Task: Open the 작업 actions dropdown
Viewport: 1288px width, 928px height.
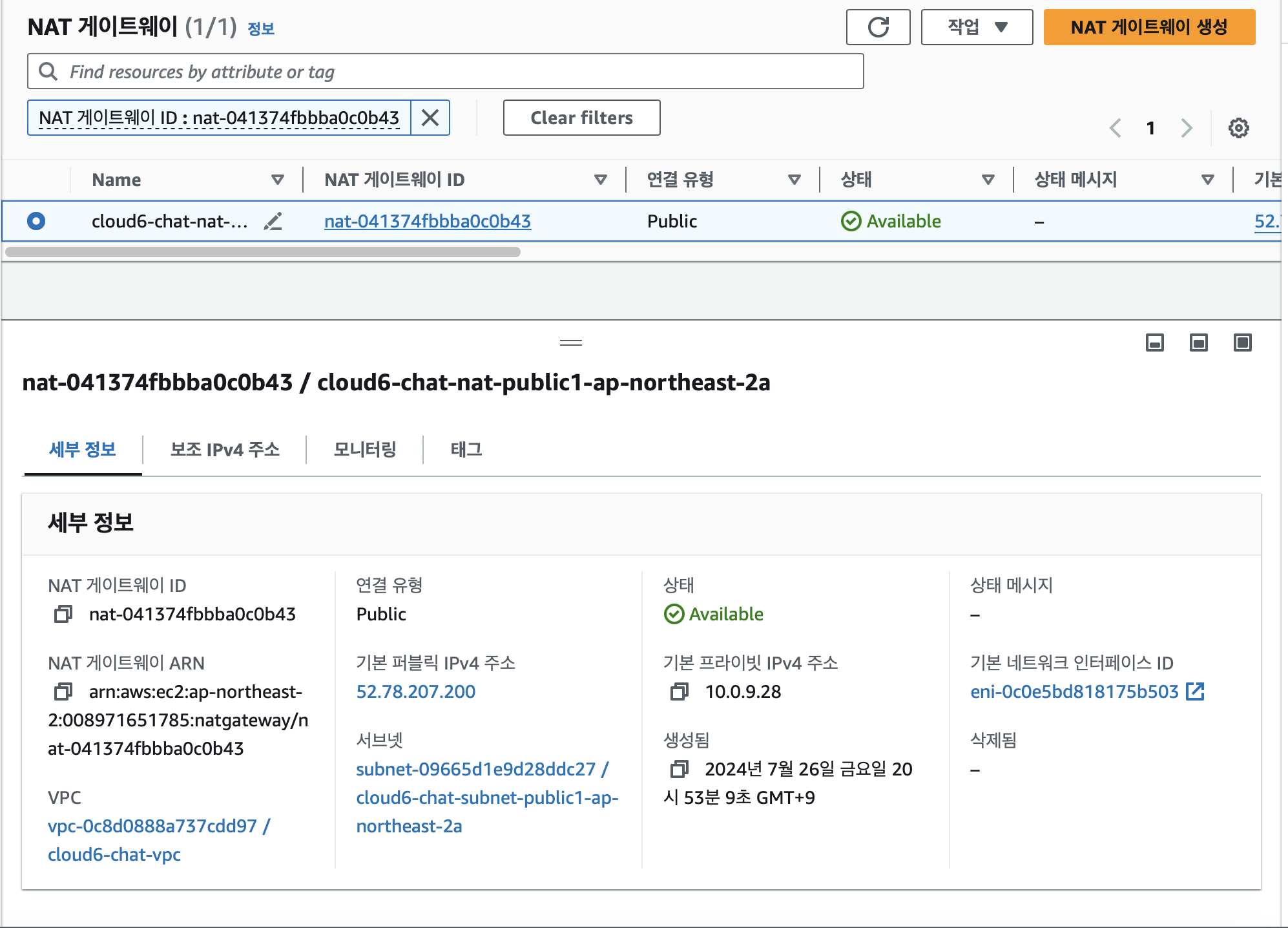Action: pos(977,27)
